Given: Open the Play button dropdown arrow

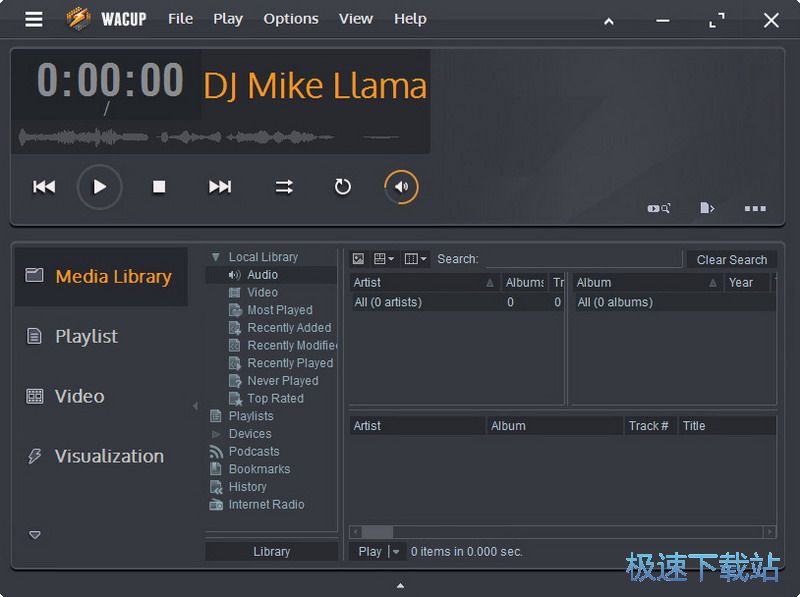Looking at the screenshot, I should tap(396, 552).
